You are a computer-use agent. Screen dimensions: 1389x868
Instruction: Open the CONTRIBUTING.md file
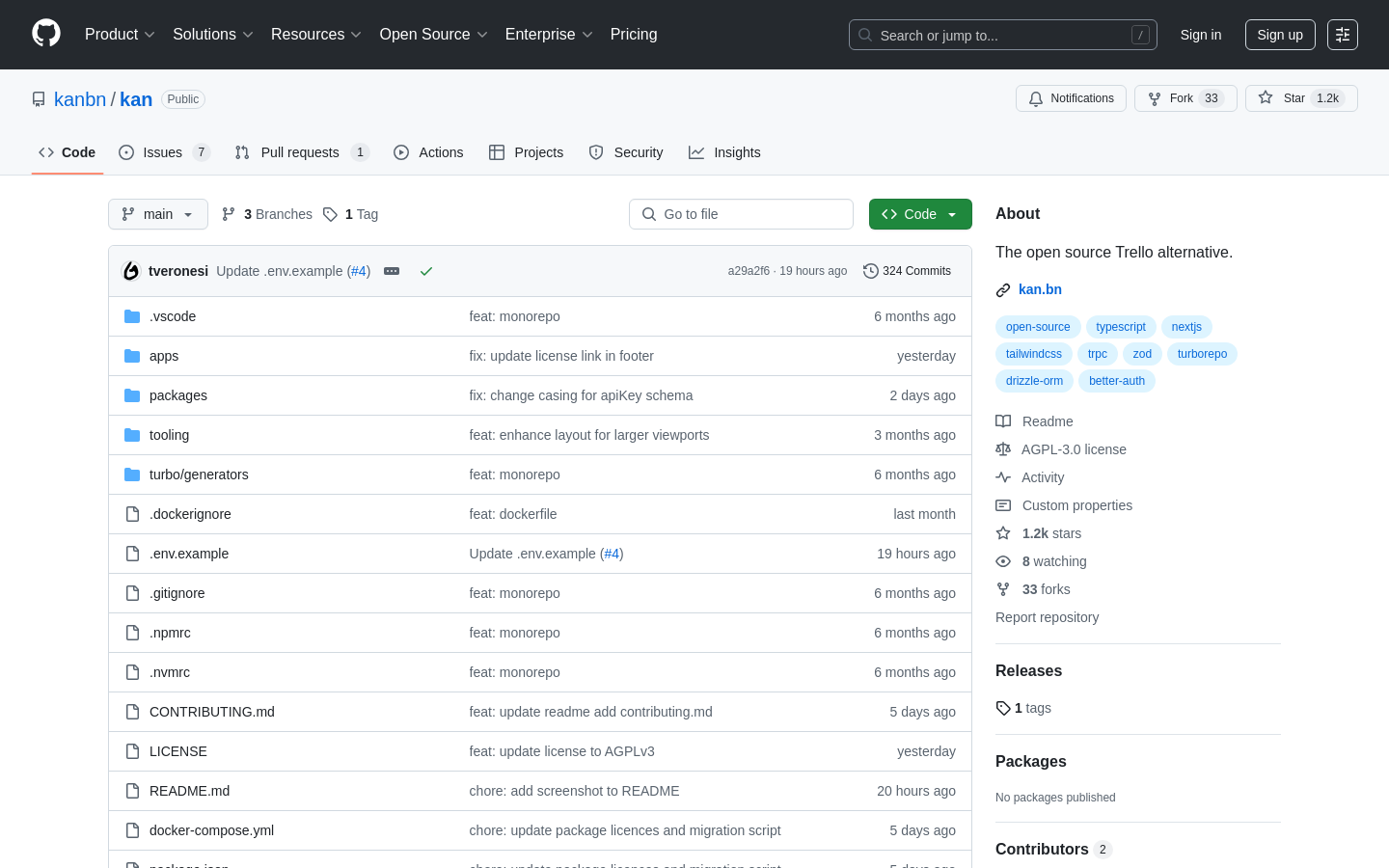pos(212,712)
